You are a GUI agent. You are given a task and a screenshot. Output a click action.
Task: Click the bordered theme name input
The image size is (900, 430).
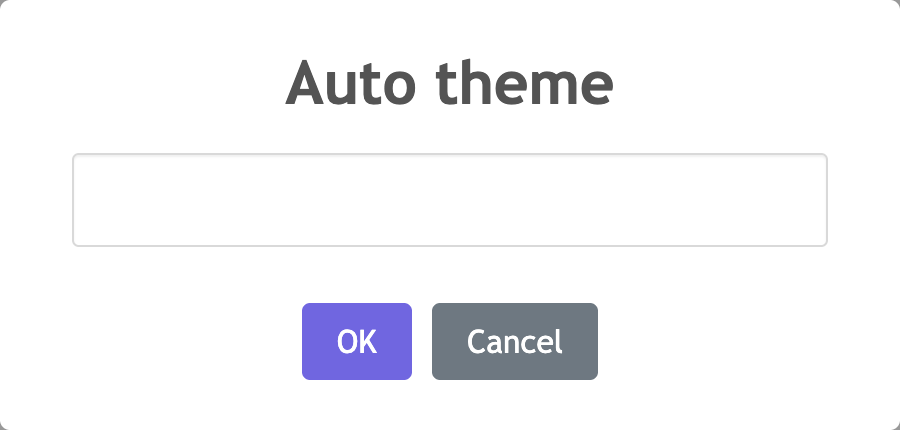tap(450, 200)
